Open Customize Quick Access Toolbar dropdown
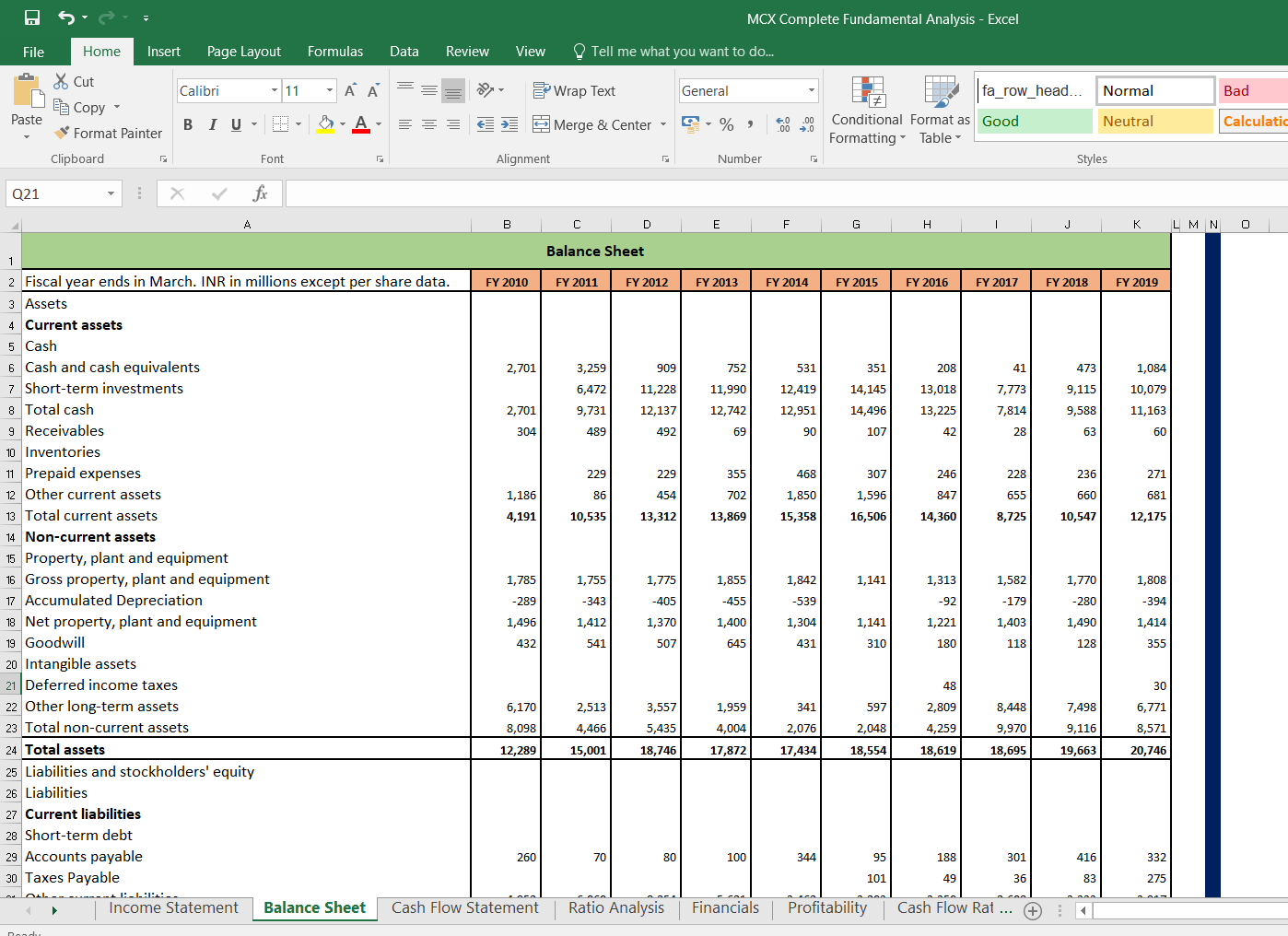This screenshot has width=1288, height=936. pyautogui.click(x=146, y=18)
